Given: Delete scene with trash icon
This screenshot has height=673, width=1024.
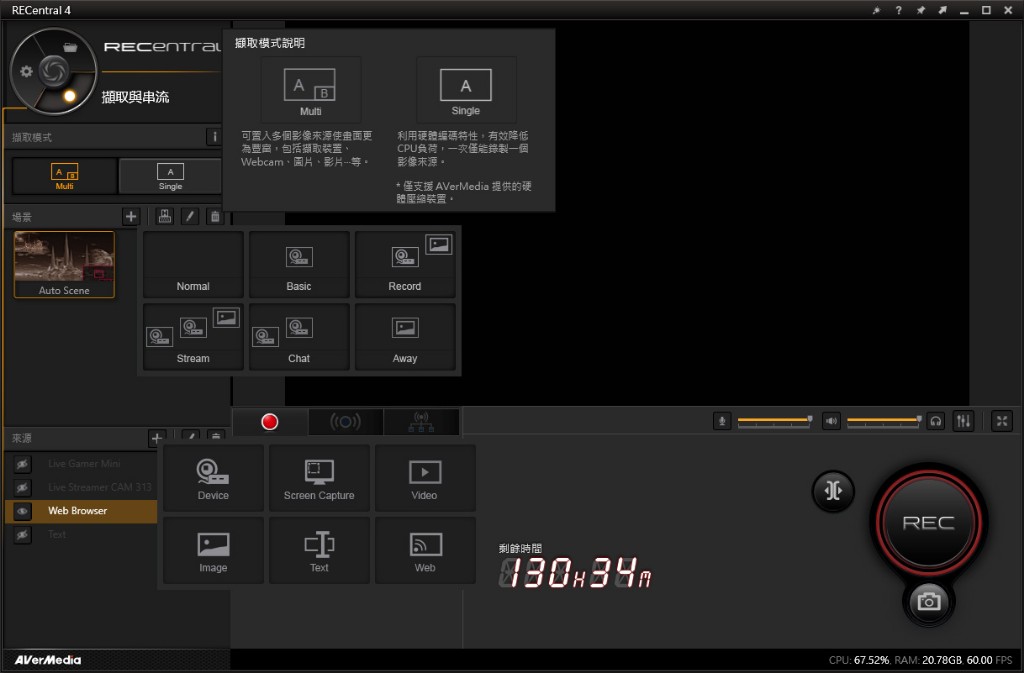Looking at the screenshot, I should pos(214,216).
